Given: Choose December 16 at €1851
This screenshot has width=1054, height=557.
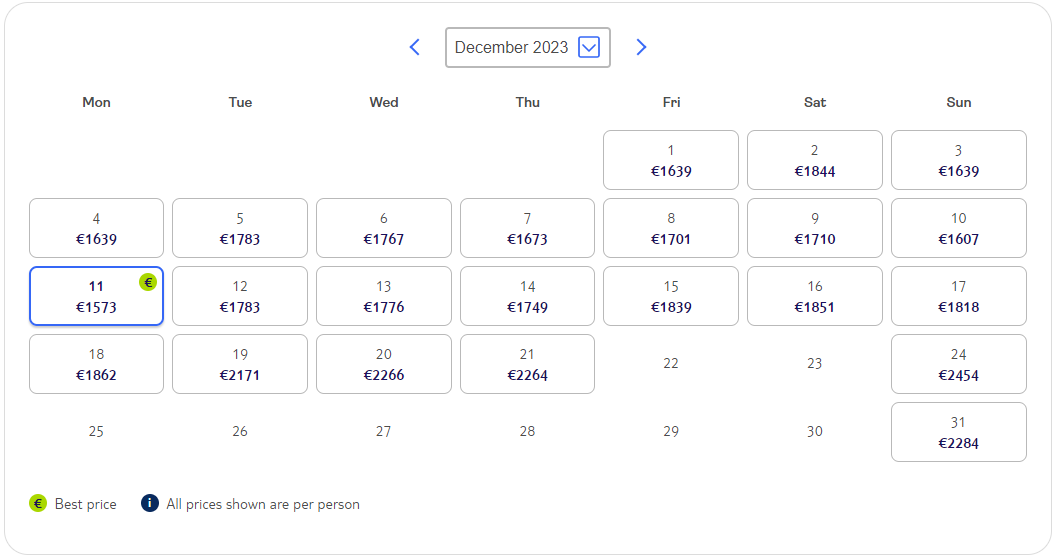Looking at the screenshot, I should pos(815,296).
